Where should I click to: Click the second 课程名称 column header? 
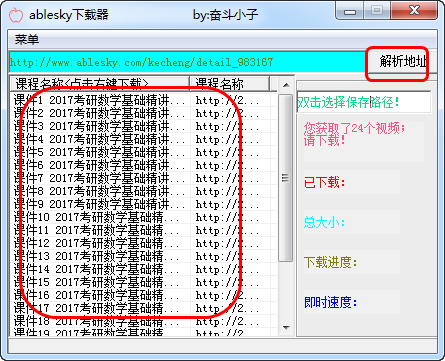pos(229,84)
